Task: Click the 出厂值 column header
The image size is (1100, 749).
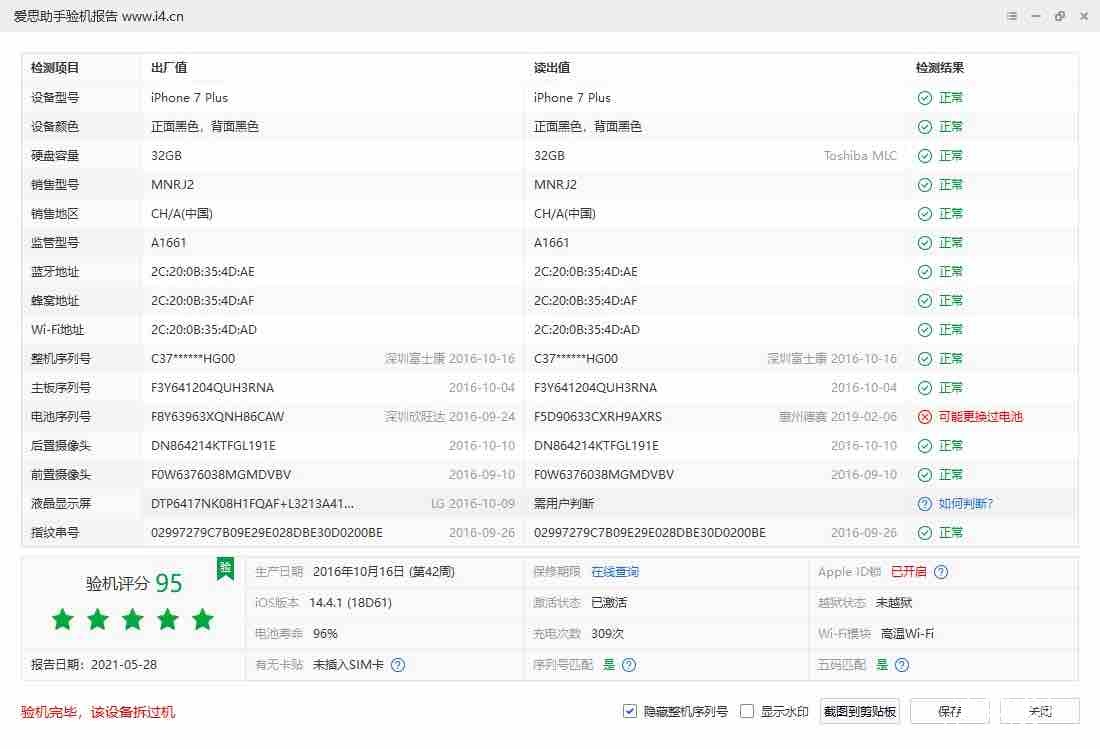Action: 169,68
